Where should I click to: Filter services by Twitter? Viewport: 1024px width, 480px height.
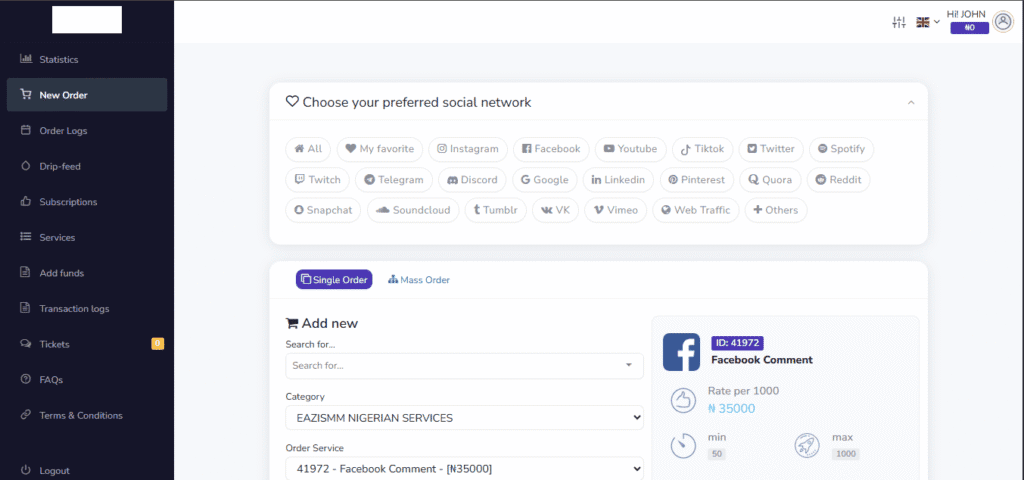point(771,149)
